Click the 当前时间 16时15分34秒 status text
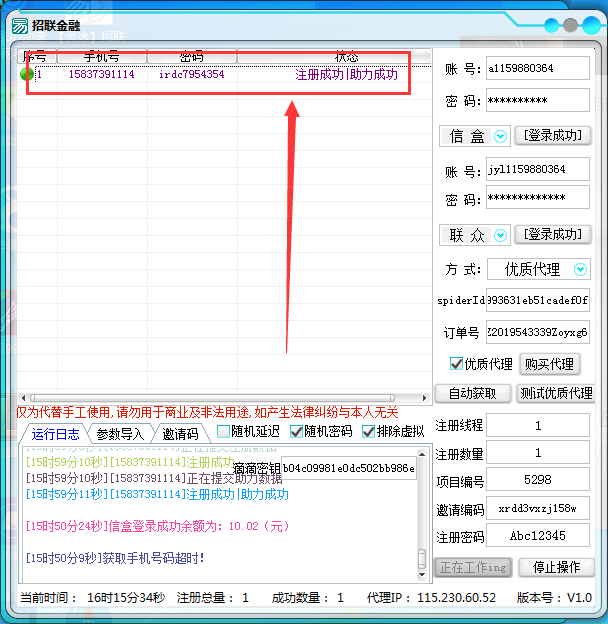 pos(92,597)
